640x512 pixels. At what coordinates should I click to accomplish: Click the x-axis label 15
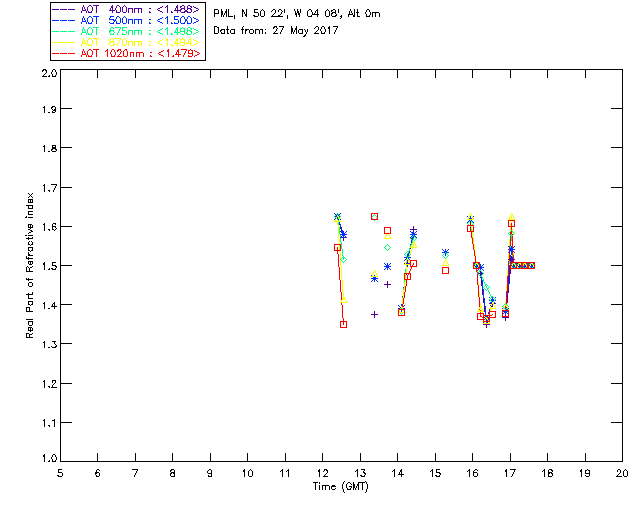[x=435, y=473]
